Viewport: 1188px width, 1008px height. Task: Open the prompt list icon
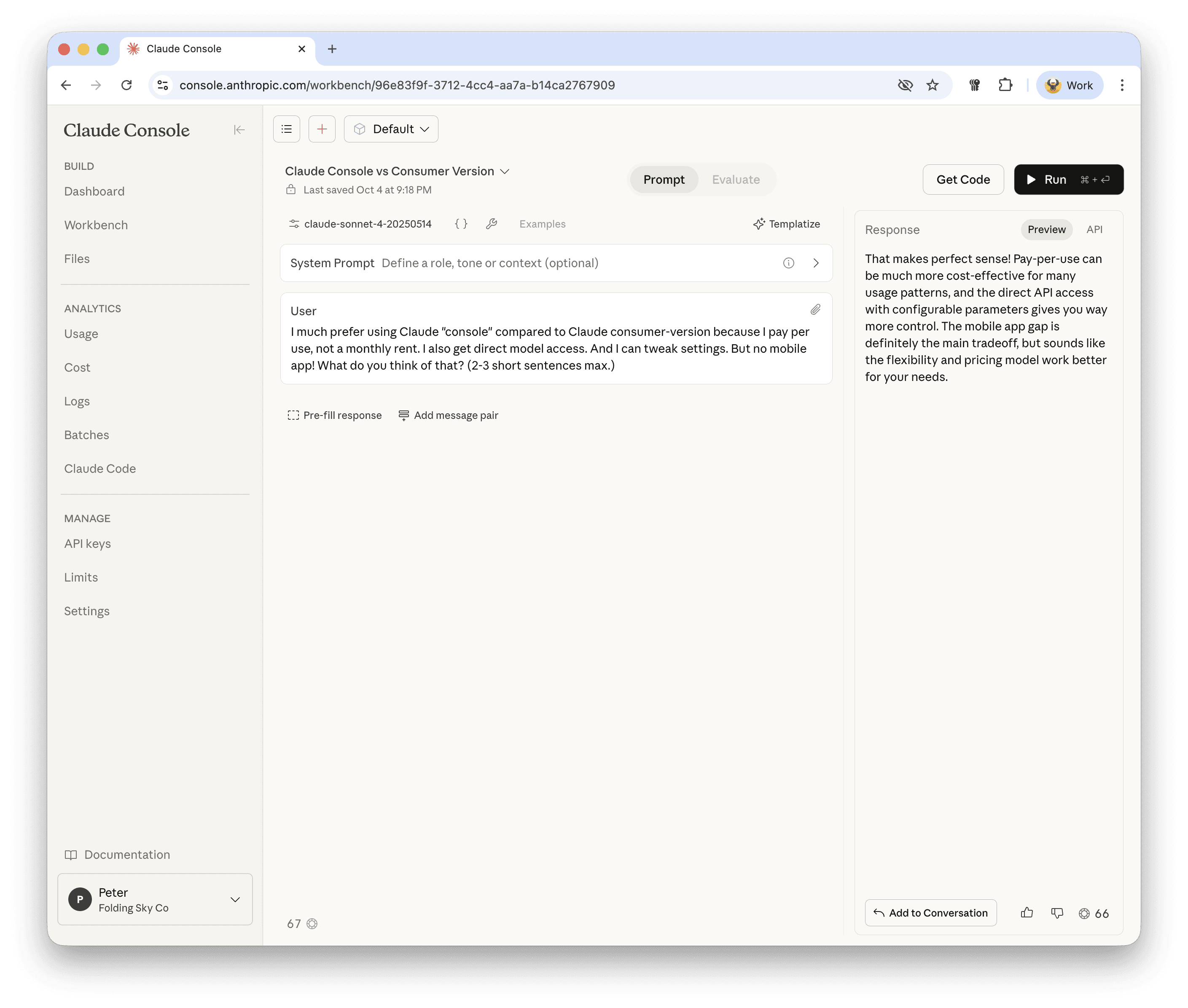pos(286,129)
